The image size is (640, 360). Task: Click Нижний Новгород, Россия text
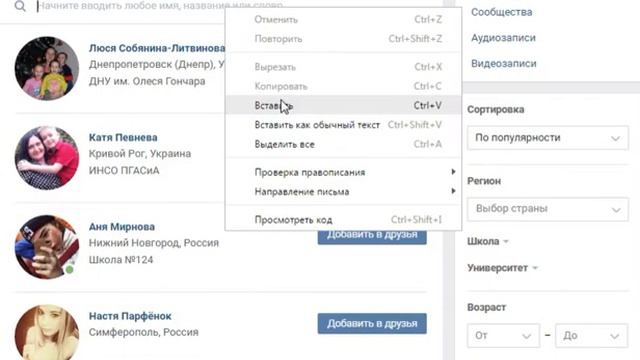[x=154, y=243]
